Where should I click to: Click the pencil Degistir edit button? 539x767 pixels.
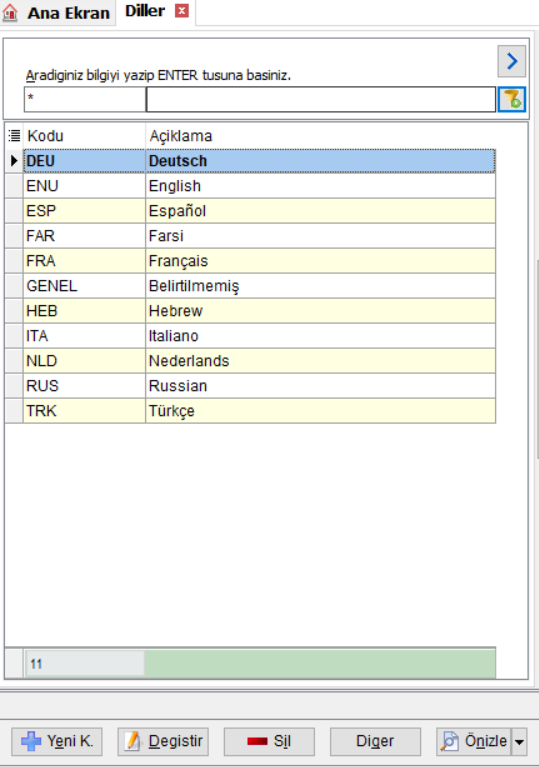coord(163,742)
